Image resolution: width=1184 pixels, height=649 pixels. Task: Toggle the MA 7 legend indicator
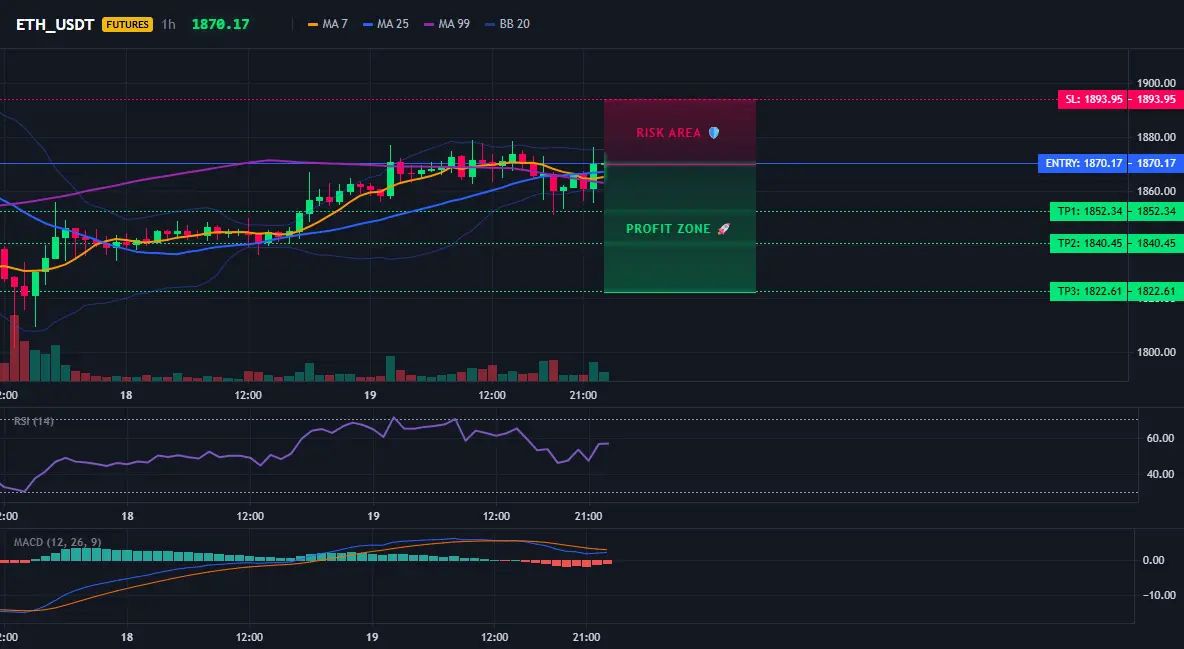328,24
